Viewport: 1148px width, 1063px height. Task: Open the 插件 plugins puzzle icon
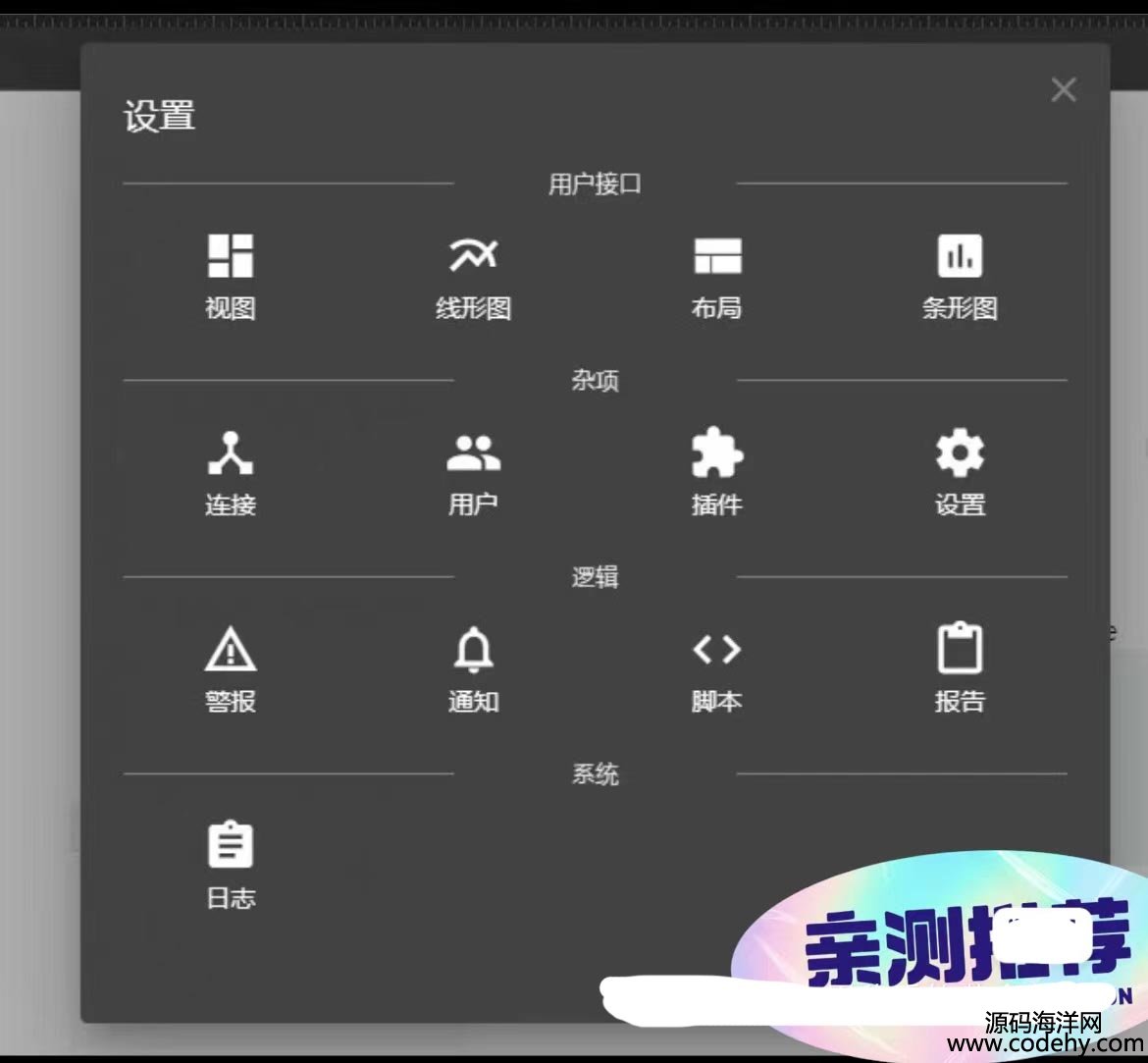[x=717, y=452]
